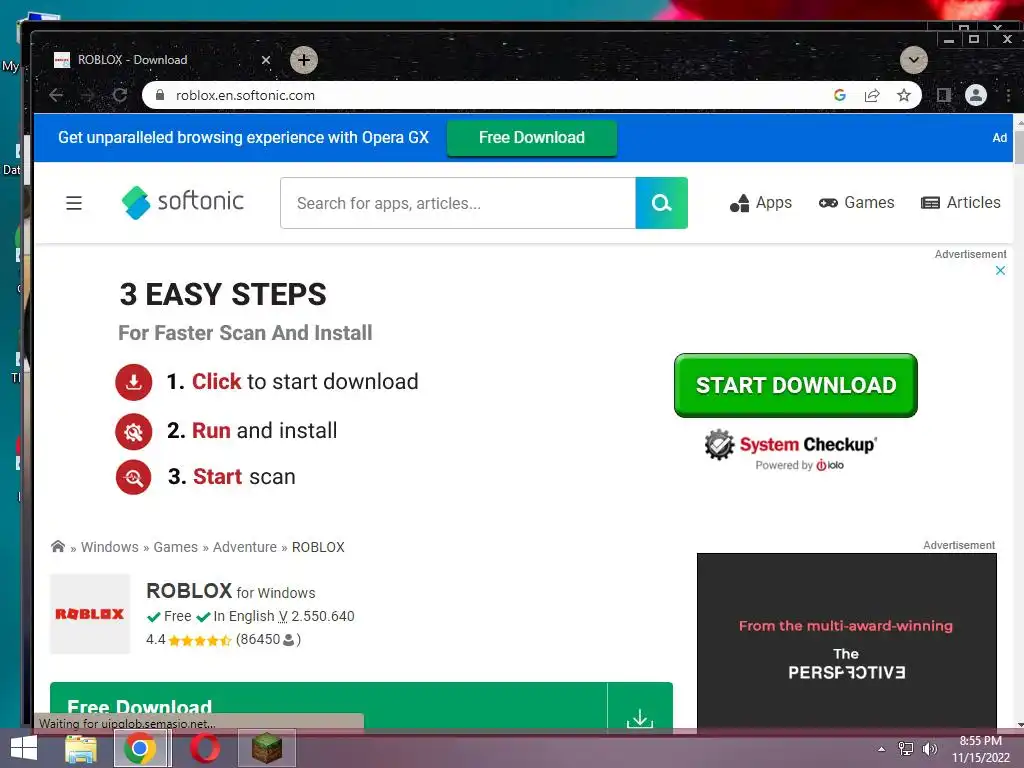Image resolution: width=1024 pixels, height=768 pixels.
Task: Click the 86450 user reviews count
Action: coord(268,639)
